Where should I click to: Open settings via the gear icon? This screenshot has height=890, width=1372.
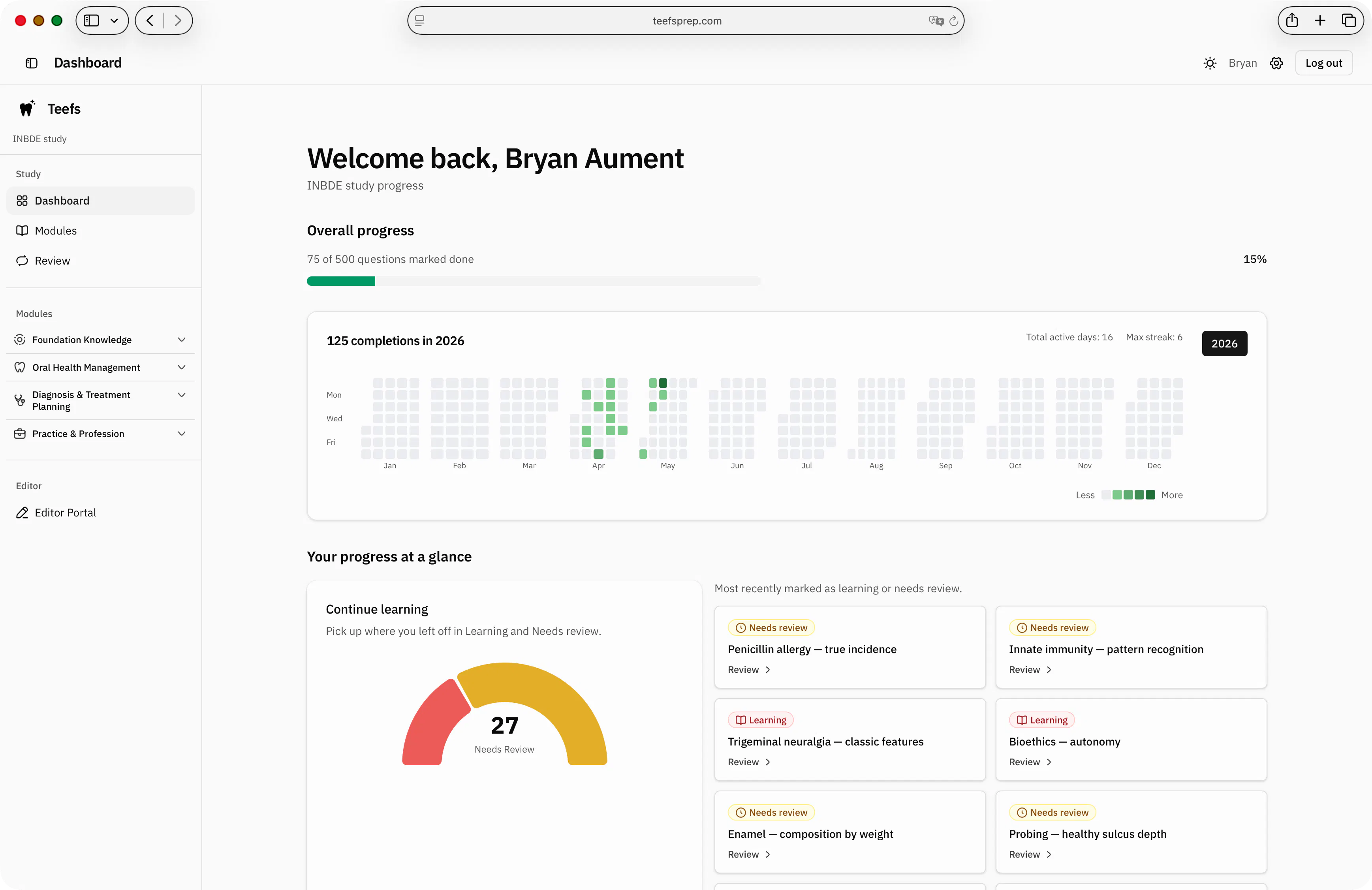[1276, 63]
